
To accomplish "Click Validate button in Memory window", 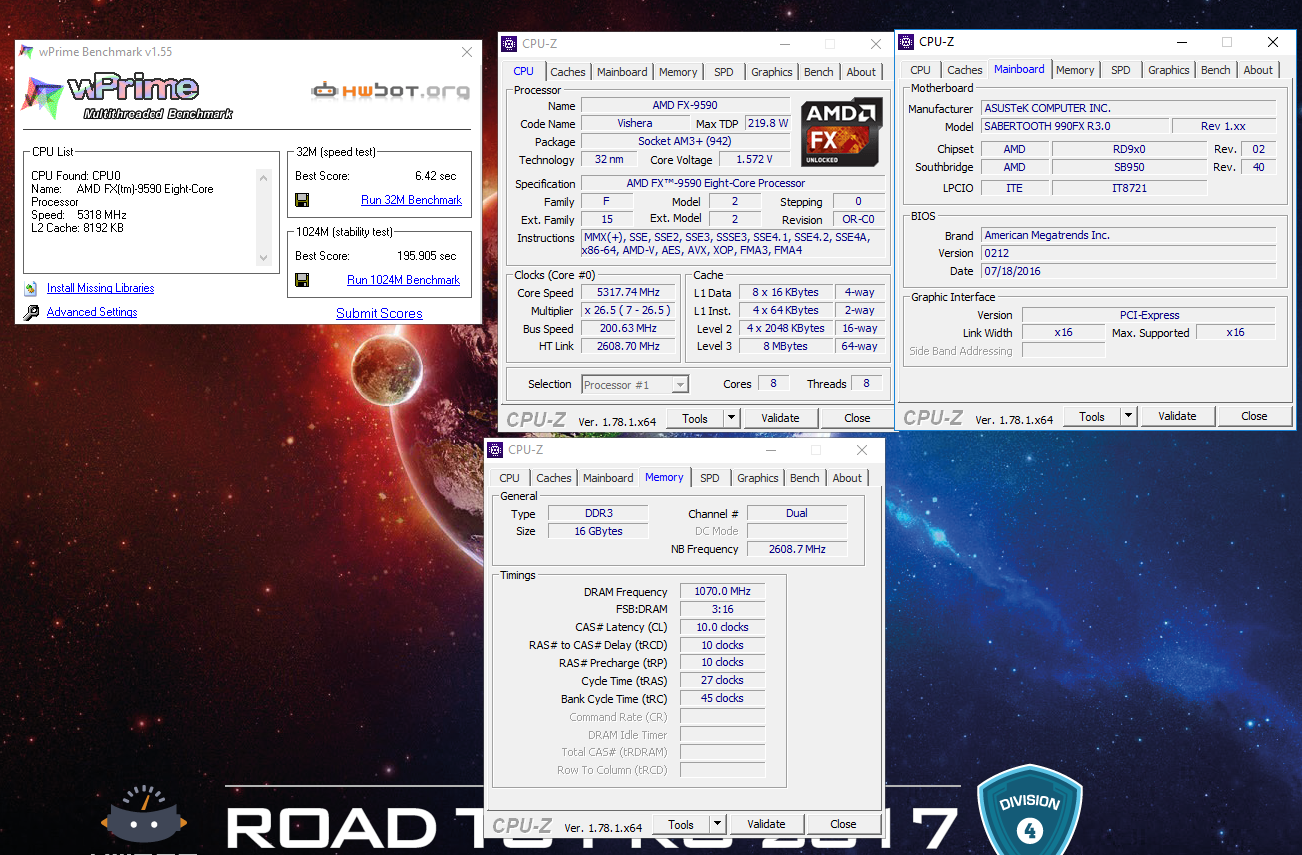I will coord(766,824).
